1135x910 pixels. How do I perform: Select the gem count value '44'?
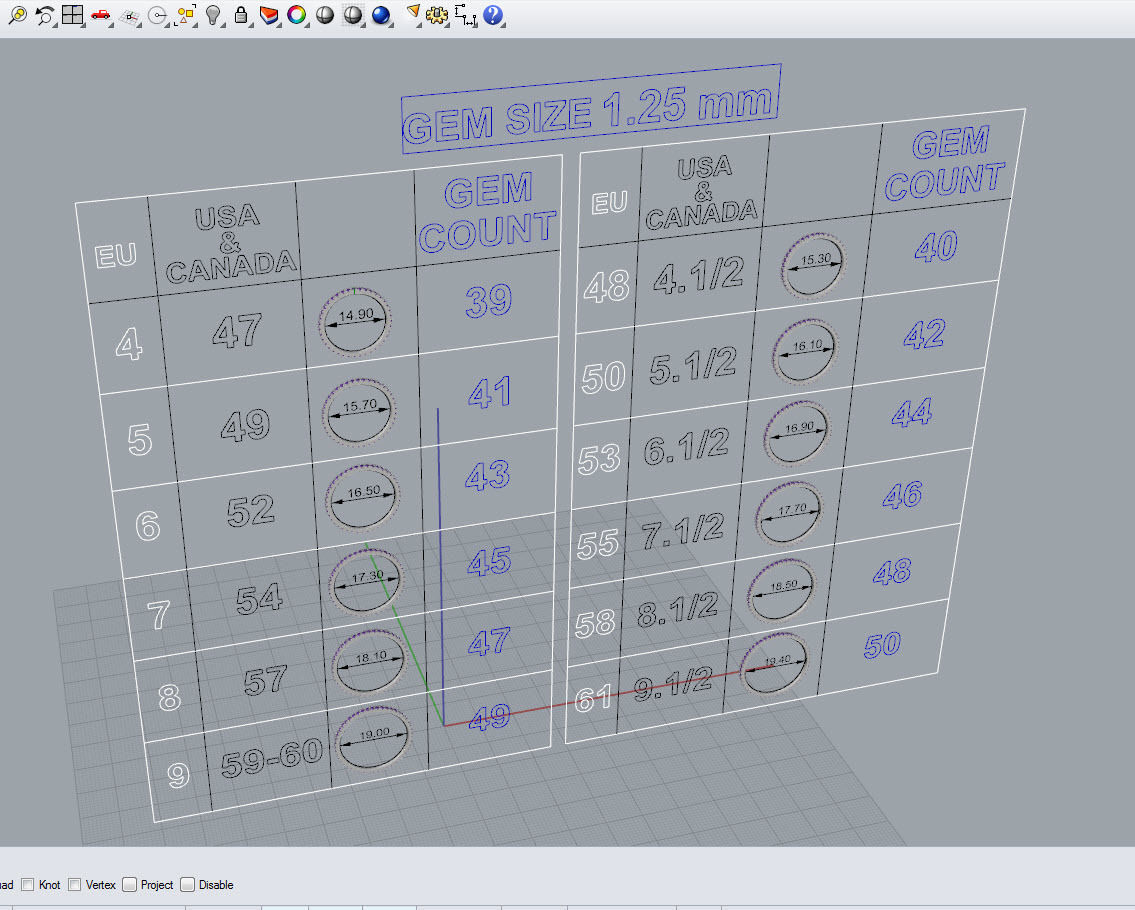coord(912,413)
